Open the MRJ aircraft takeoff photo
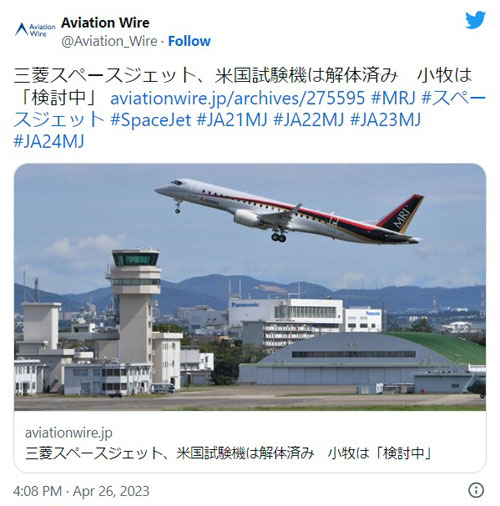Screen dimensions: 500x506 pos(250,287)
